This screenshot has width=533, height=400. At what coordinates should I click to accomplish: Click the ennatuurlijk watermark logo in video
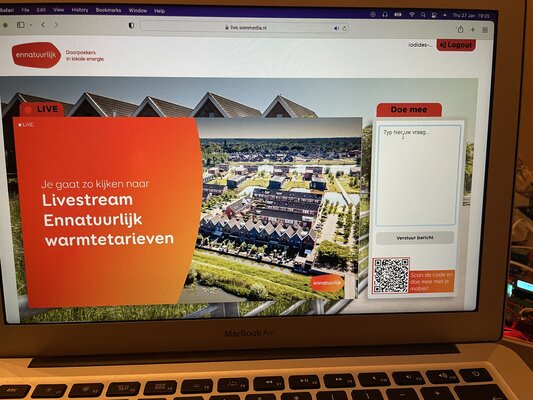click(x=327, y=283)
